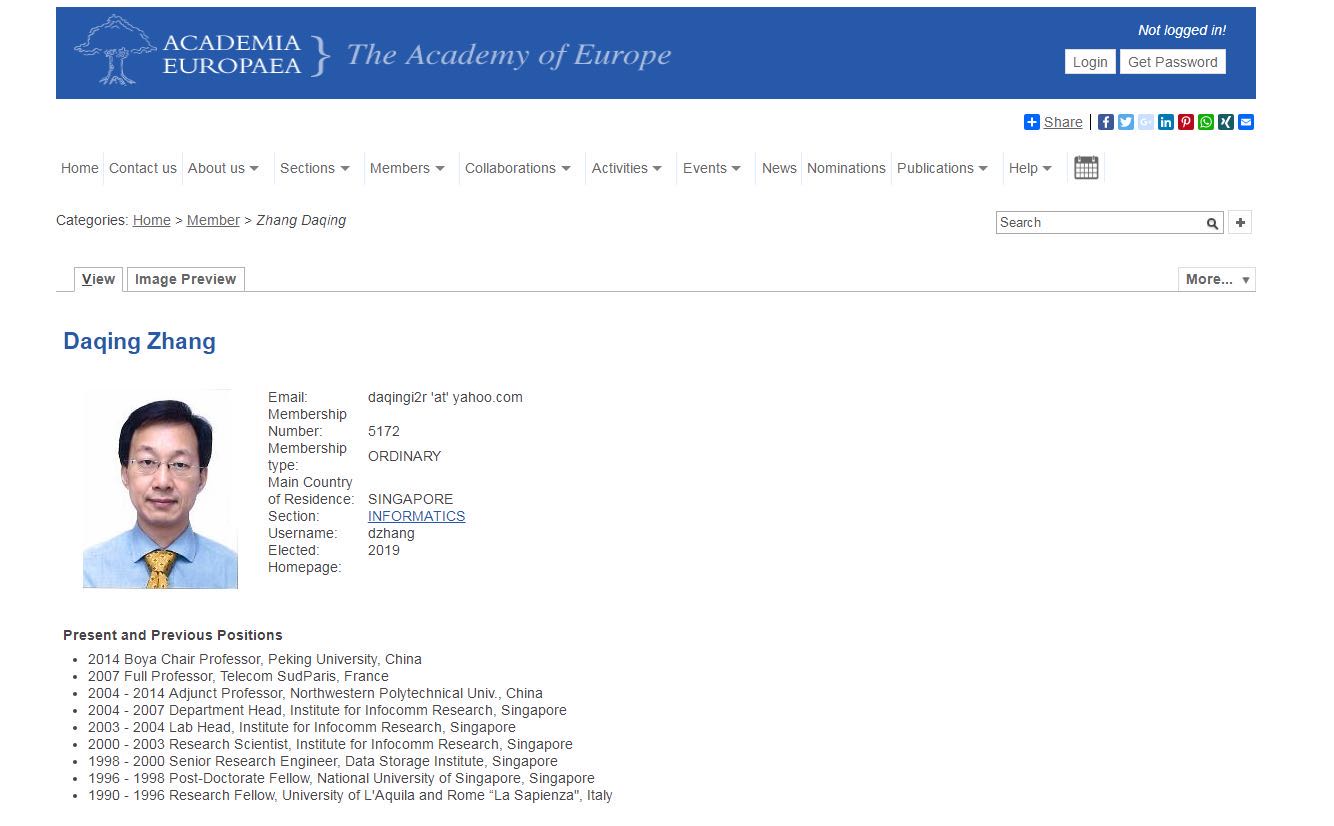
Task: Click the Get Password button
Action: [x=1172, y=62]
